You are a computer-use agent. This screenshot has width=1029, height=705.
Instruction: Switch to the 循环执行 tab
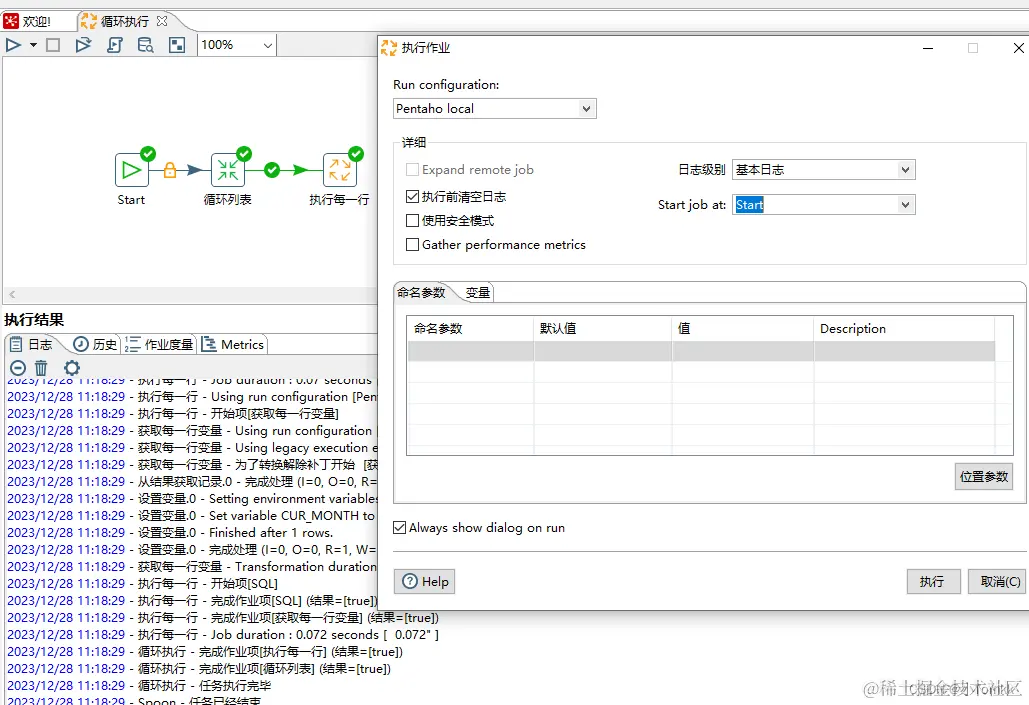[124, 21]
